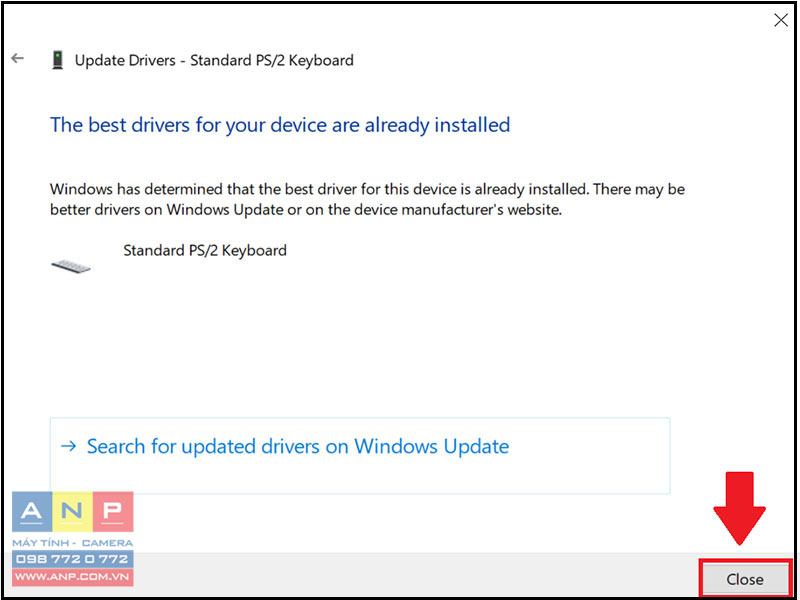Close the dialog with the top-right X
The height and width of the screenshot is (600, 800).
(x=781, y=20)
